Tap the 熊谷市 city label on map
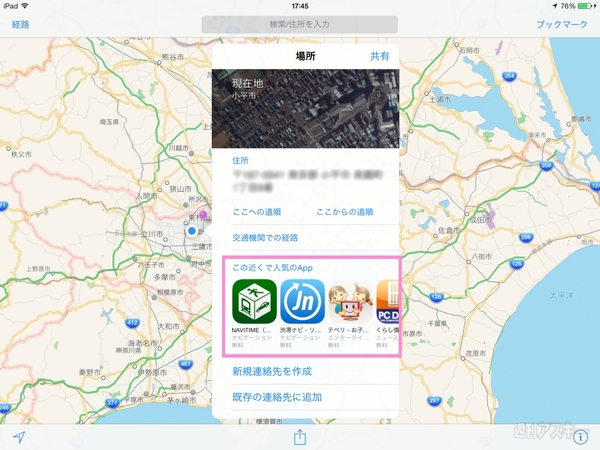This screenshot has width=600, height=450. 173,57
